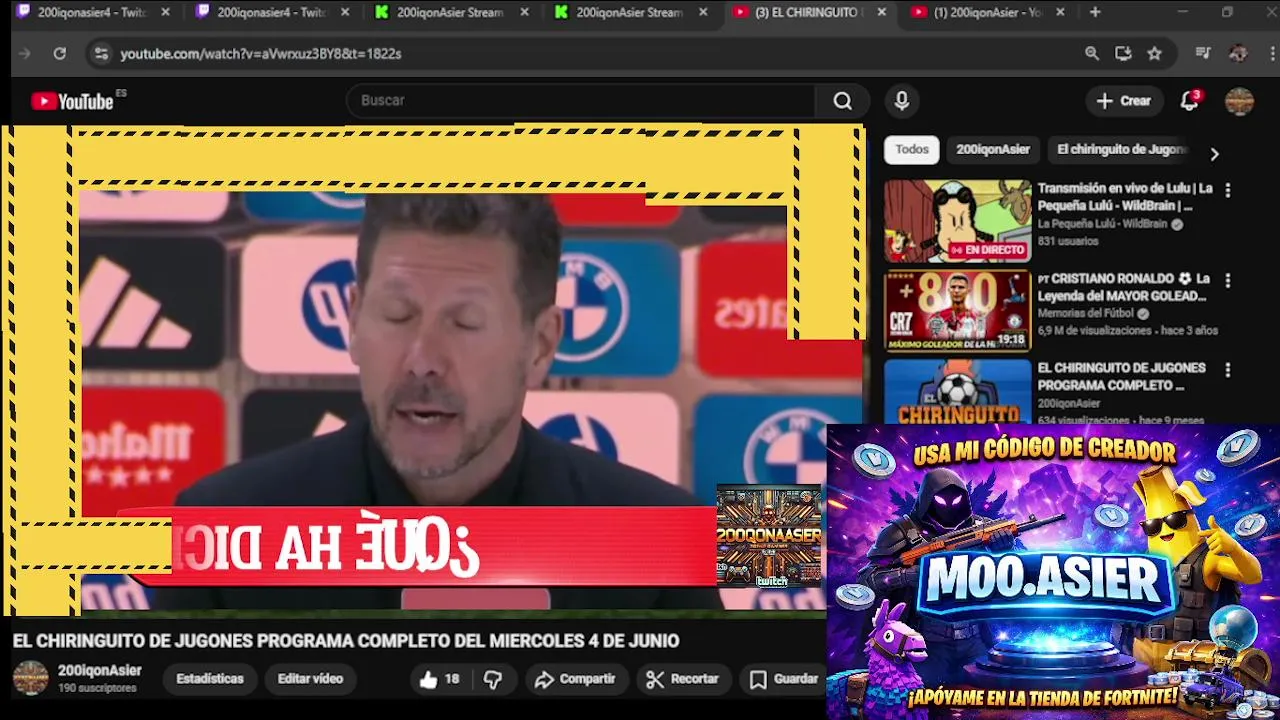Click 6,9 M de visualizaciones text
1280x720 pixels.
point(1094,331)
